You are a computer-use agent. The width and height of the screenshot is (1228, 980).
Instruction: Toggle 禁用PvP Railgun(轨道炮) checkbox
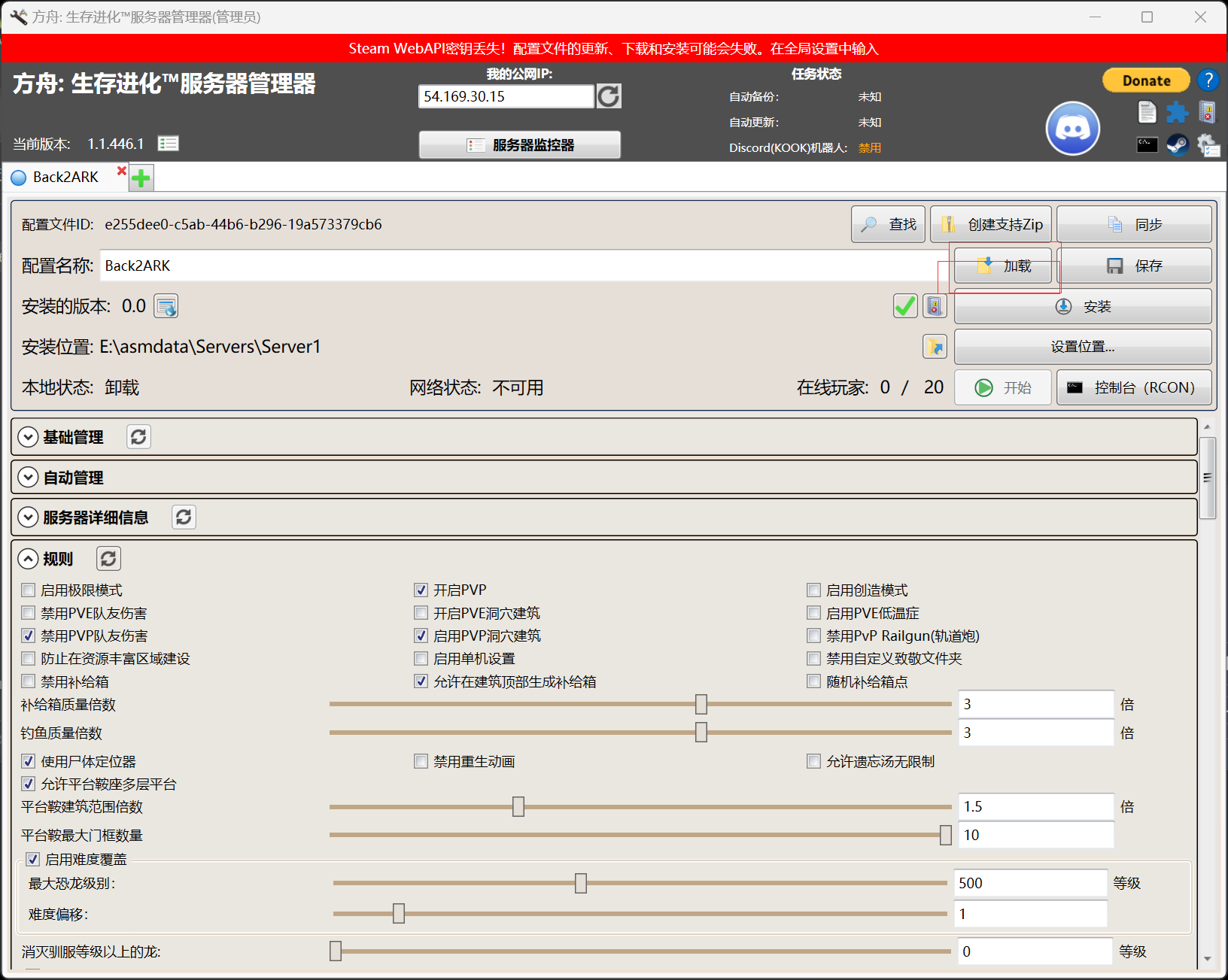(x=814, y=636)
